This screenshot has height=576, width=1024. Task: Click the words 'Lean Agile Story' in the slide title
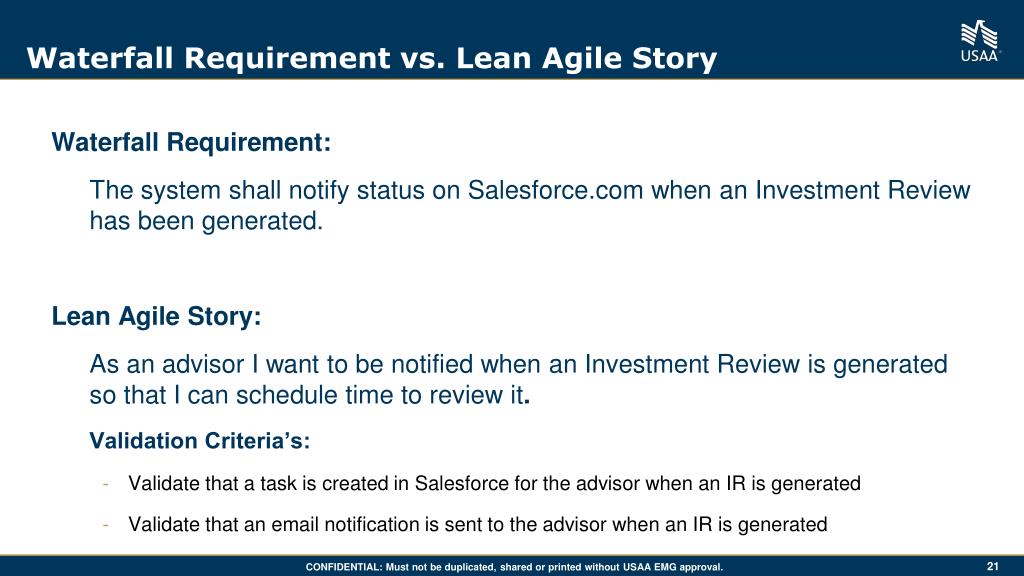(586, 58)
